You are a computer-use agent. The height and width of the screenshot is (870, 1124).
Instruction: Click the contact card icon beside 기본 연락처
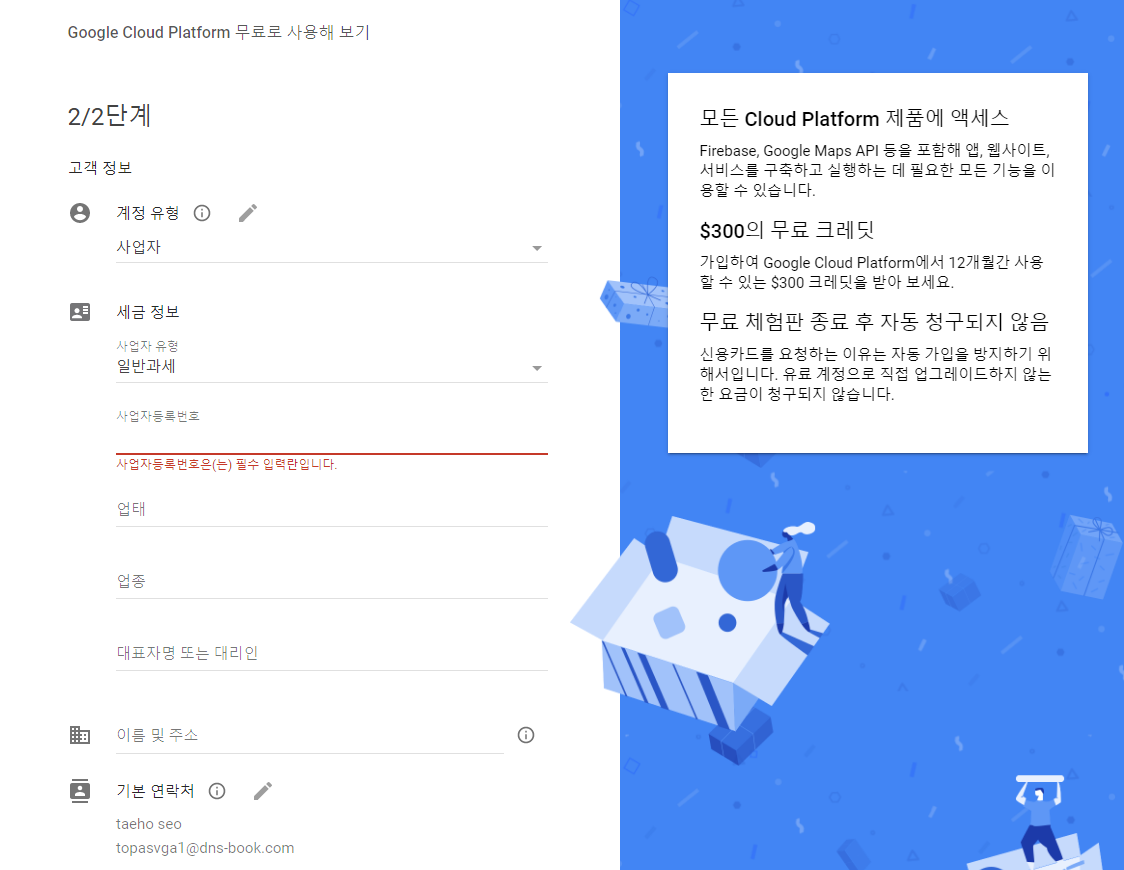[80, 790]
